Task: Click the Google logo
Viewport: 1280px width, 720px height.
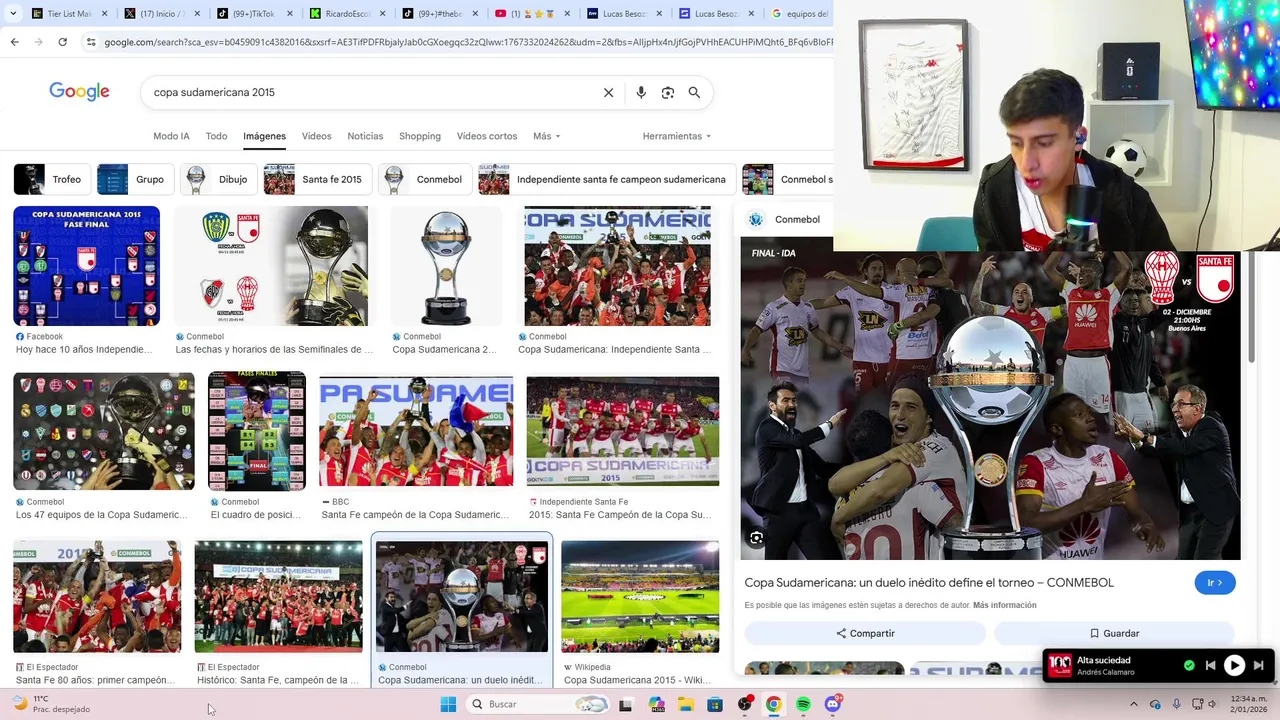Action: (x=79, y=92)
